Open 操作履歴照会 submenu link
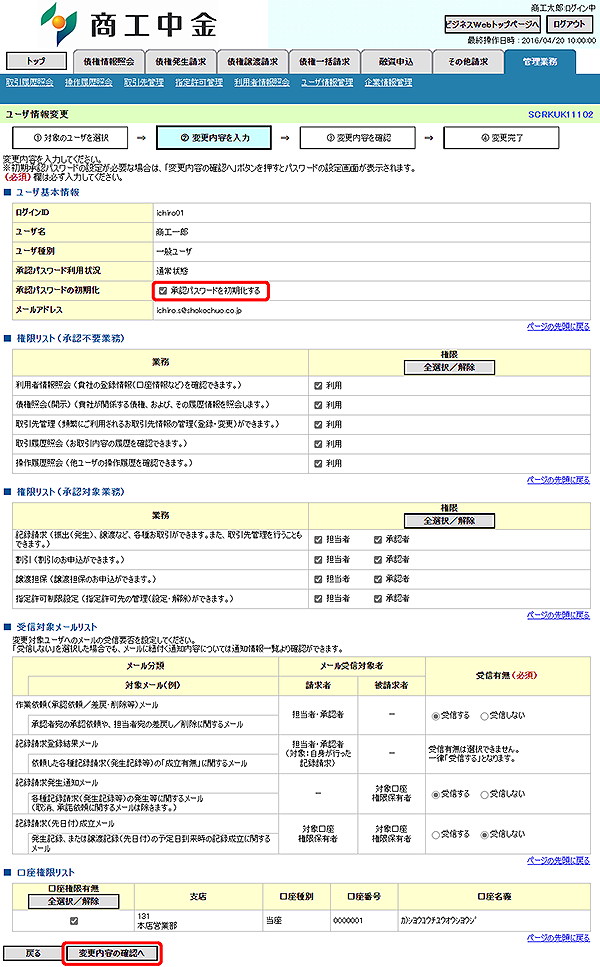The height and width of the screenshot is (967, 600). [x=89, y=82]
